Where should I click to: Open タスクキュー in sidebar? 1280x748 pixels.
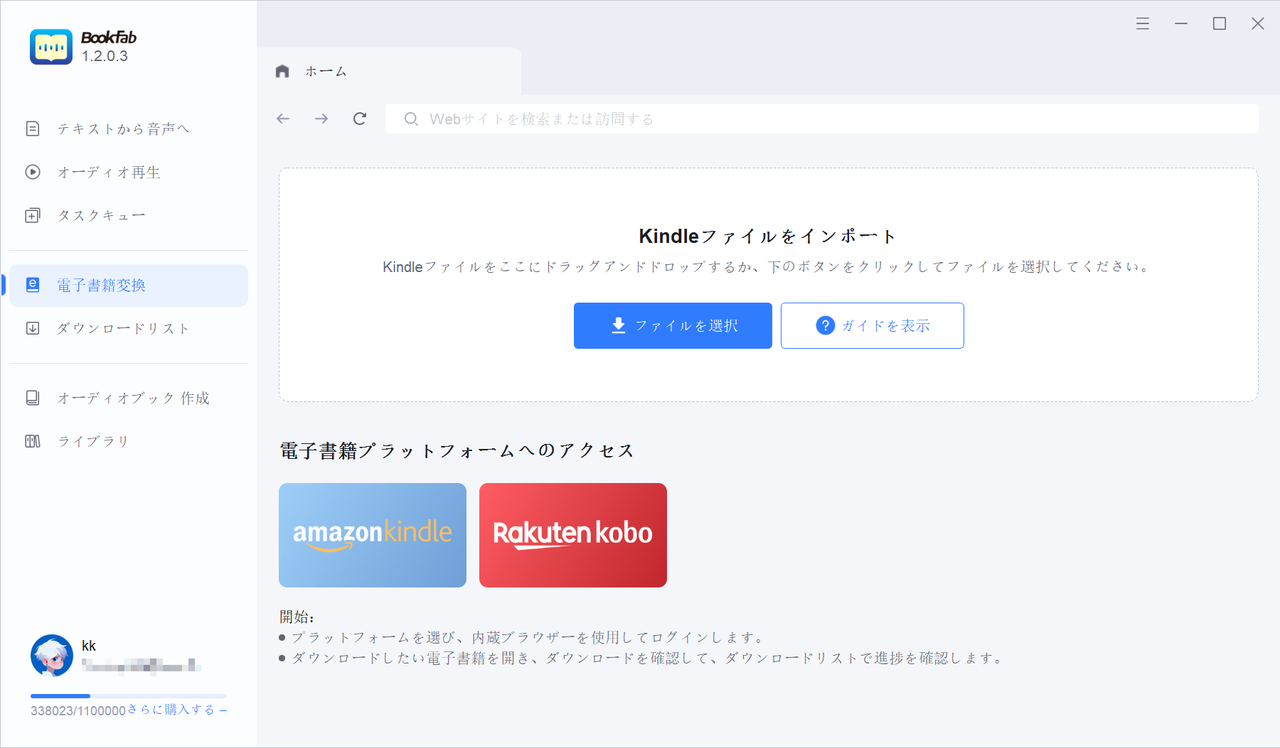pyautogui.click(x=128, y=215)
